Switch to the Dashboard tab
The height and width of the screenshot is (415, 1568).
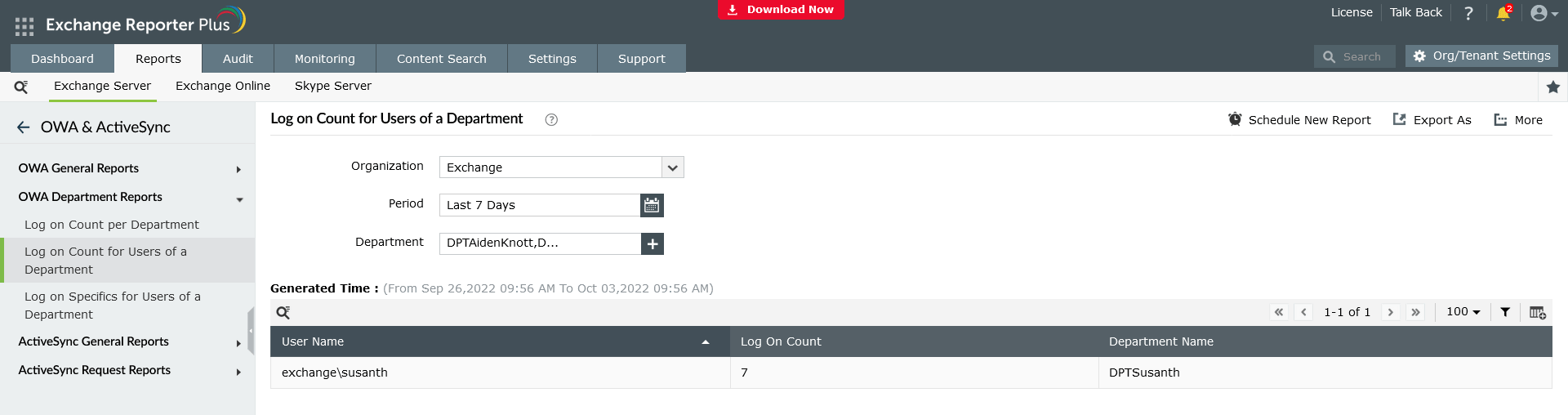[x=62, y=59]
